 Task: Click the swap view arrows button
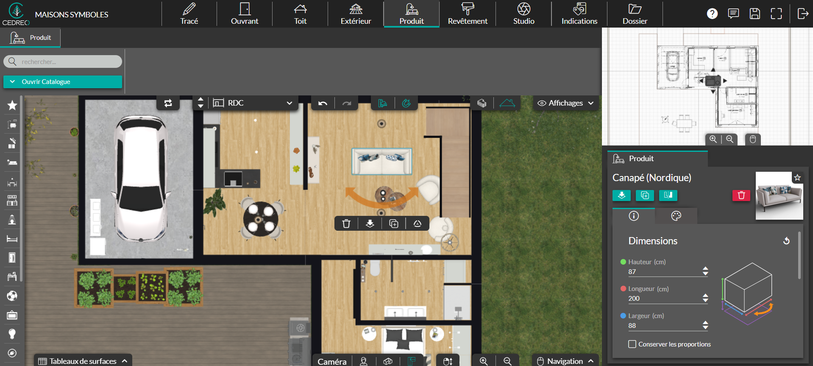(168, 103)
